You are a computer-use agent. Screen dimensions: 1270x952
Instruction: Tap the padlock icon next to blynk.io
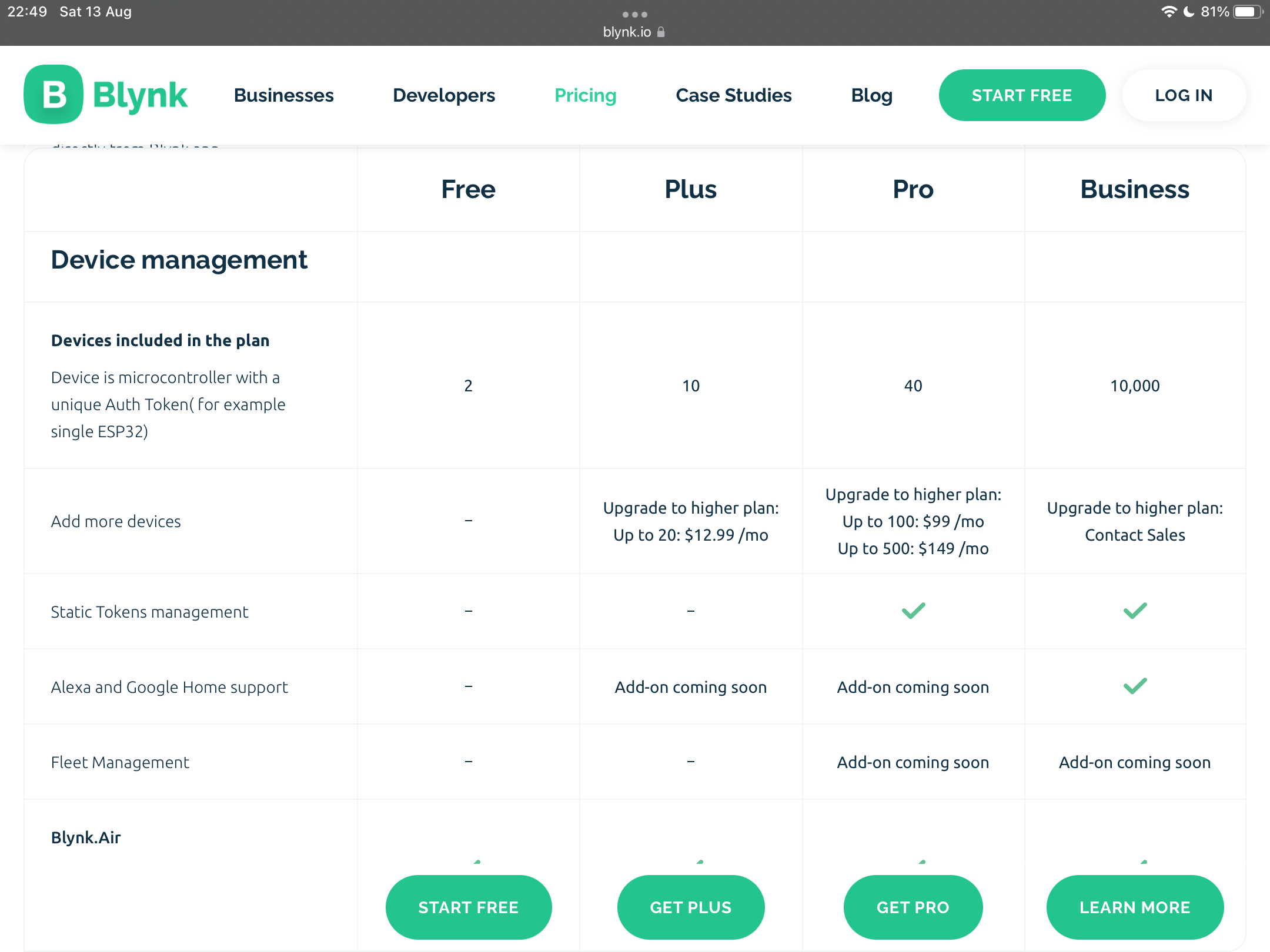click(661, 32)
